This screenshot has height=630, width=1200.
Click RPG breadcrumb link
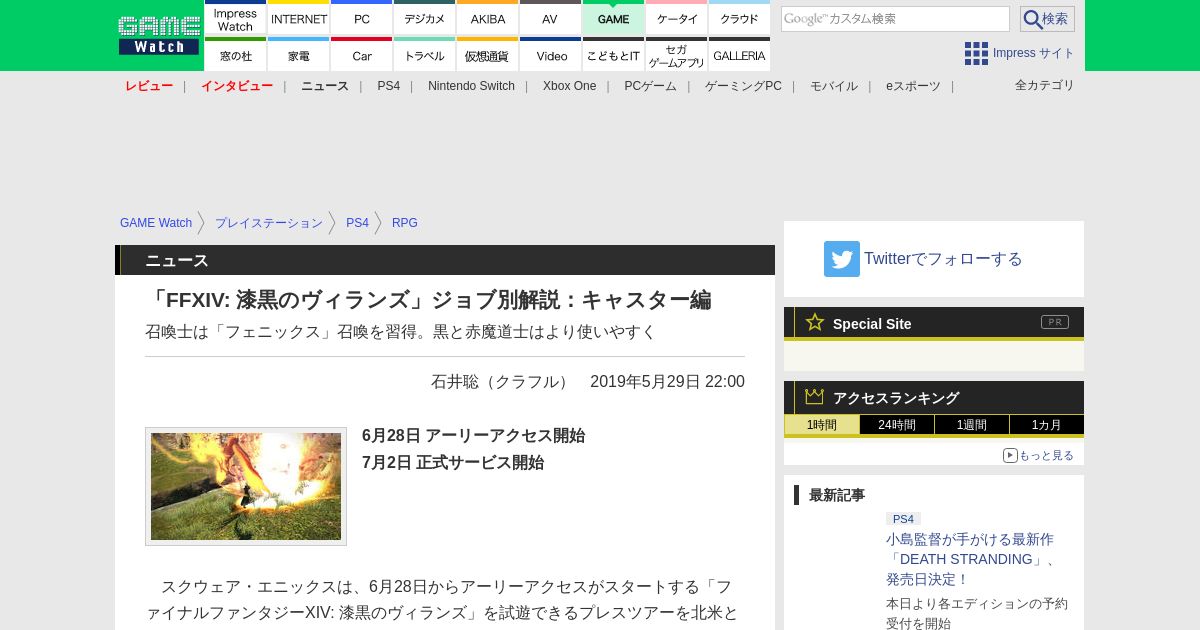tap(405, 223)
